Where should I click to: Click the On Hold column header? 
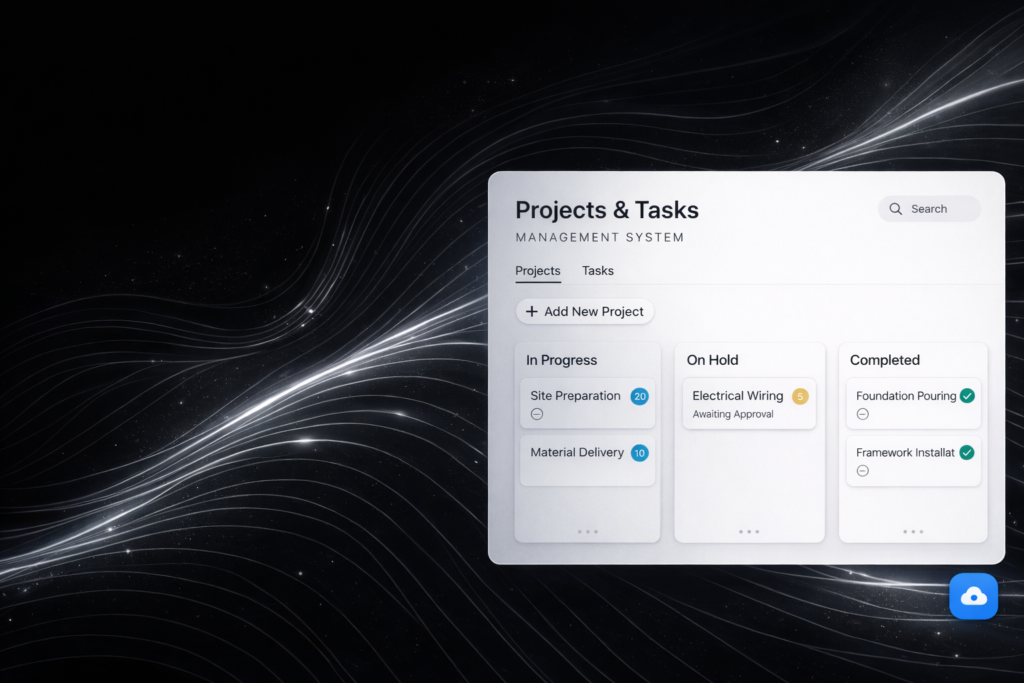(712, 360)
